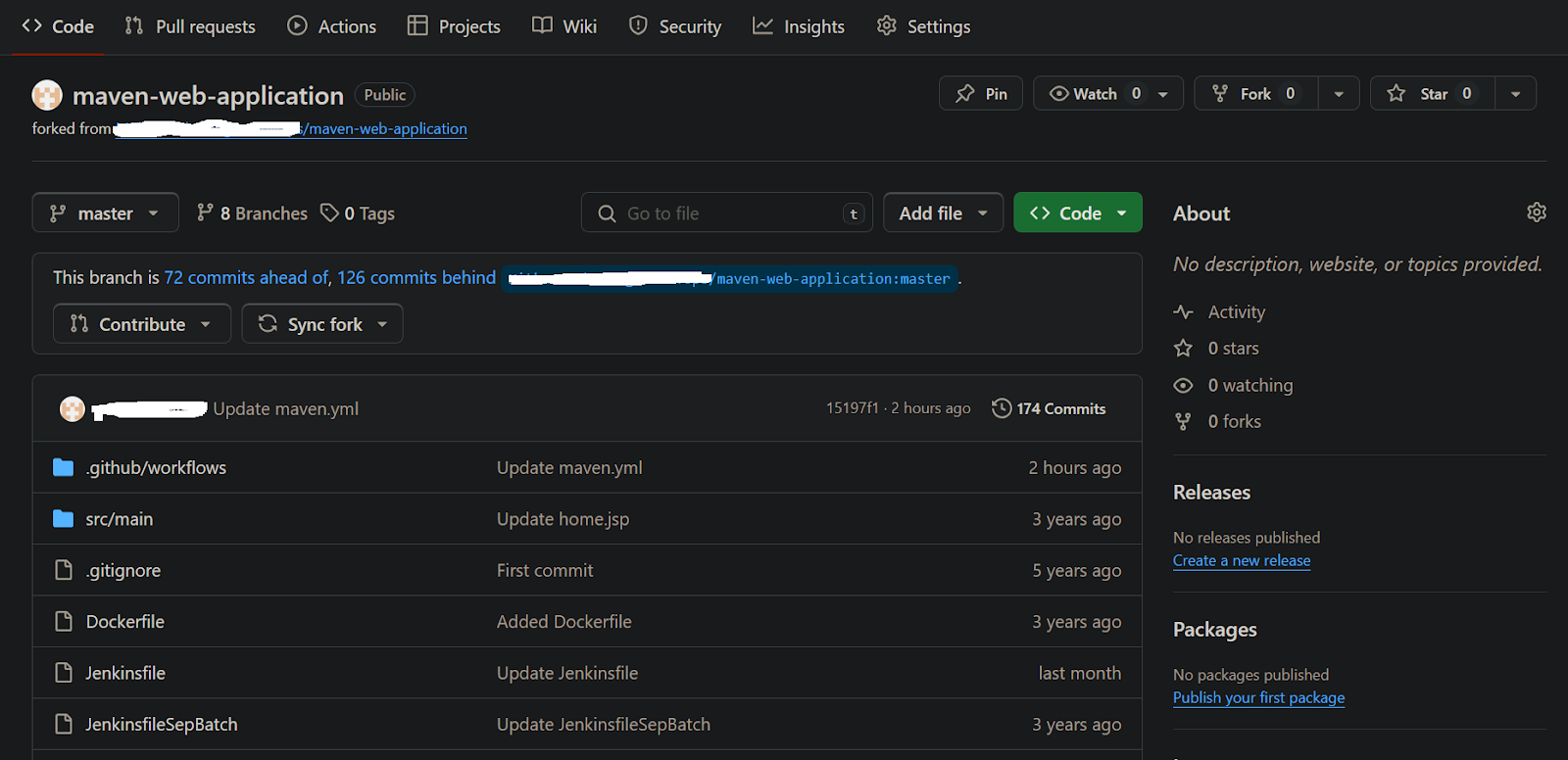1568x760 pixels.
Task: Open the Jenkinsfile file
Action: point(125,673)
